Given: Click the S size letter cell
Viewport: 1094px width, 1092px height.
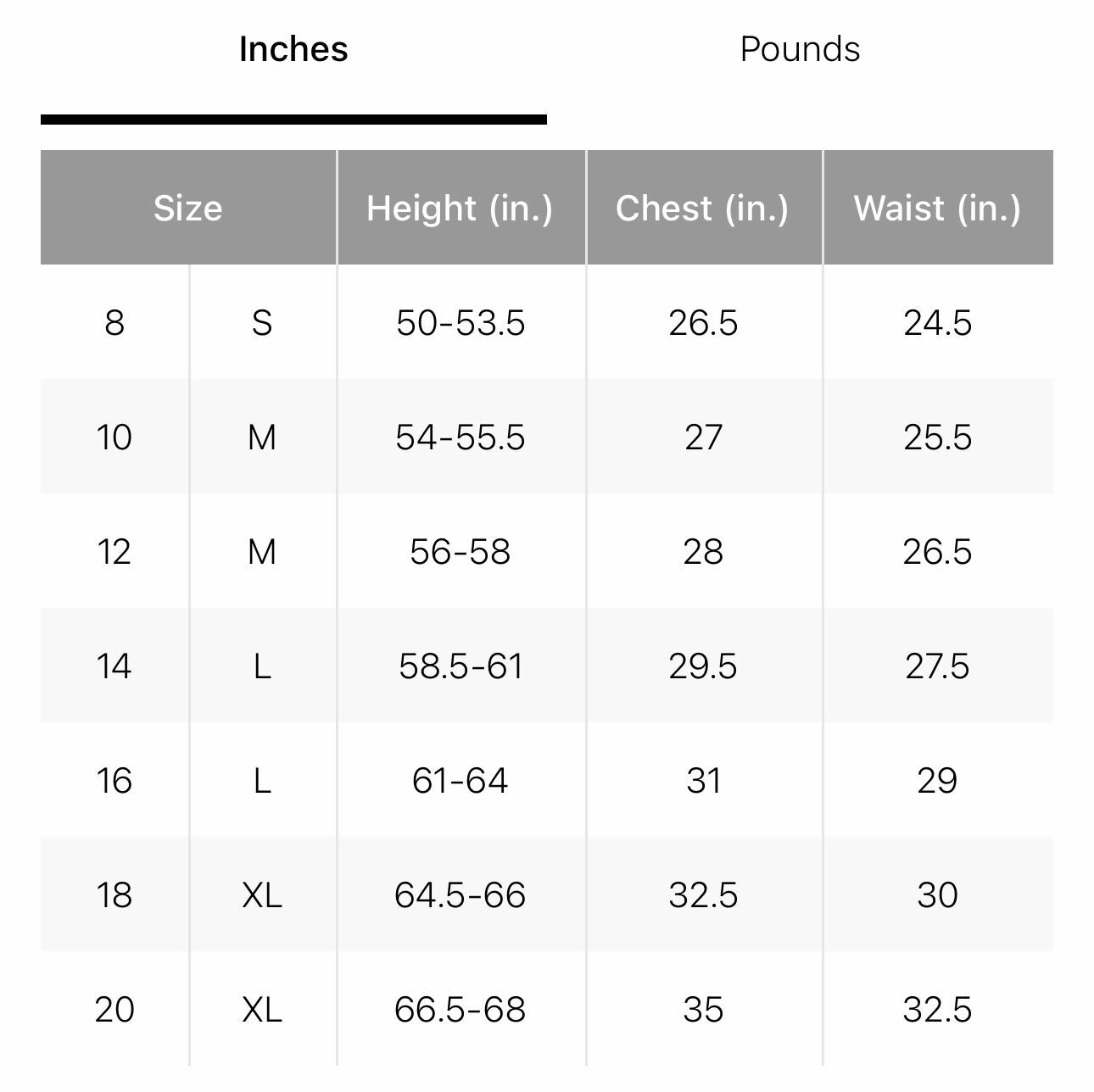Looking at the screenshot, I should 262,322.
